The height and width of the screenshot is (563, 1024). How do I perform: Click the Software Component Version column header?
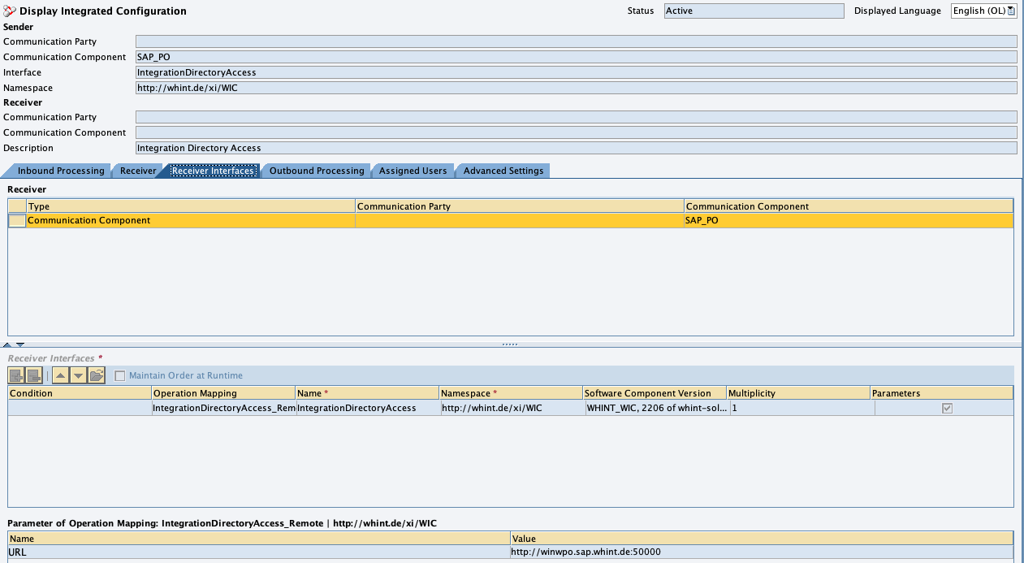pos(654,393)
